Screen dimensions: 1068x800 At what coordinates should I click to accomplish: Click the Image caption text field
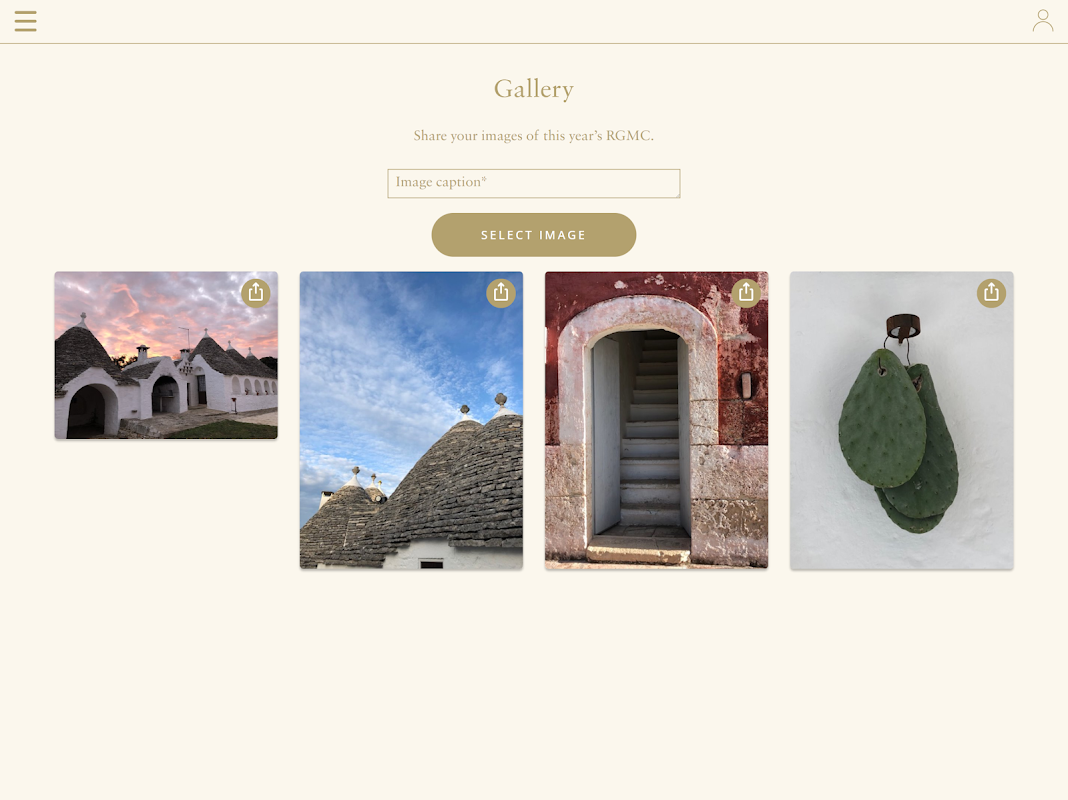533,183
